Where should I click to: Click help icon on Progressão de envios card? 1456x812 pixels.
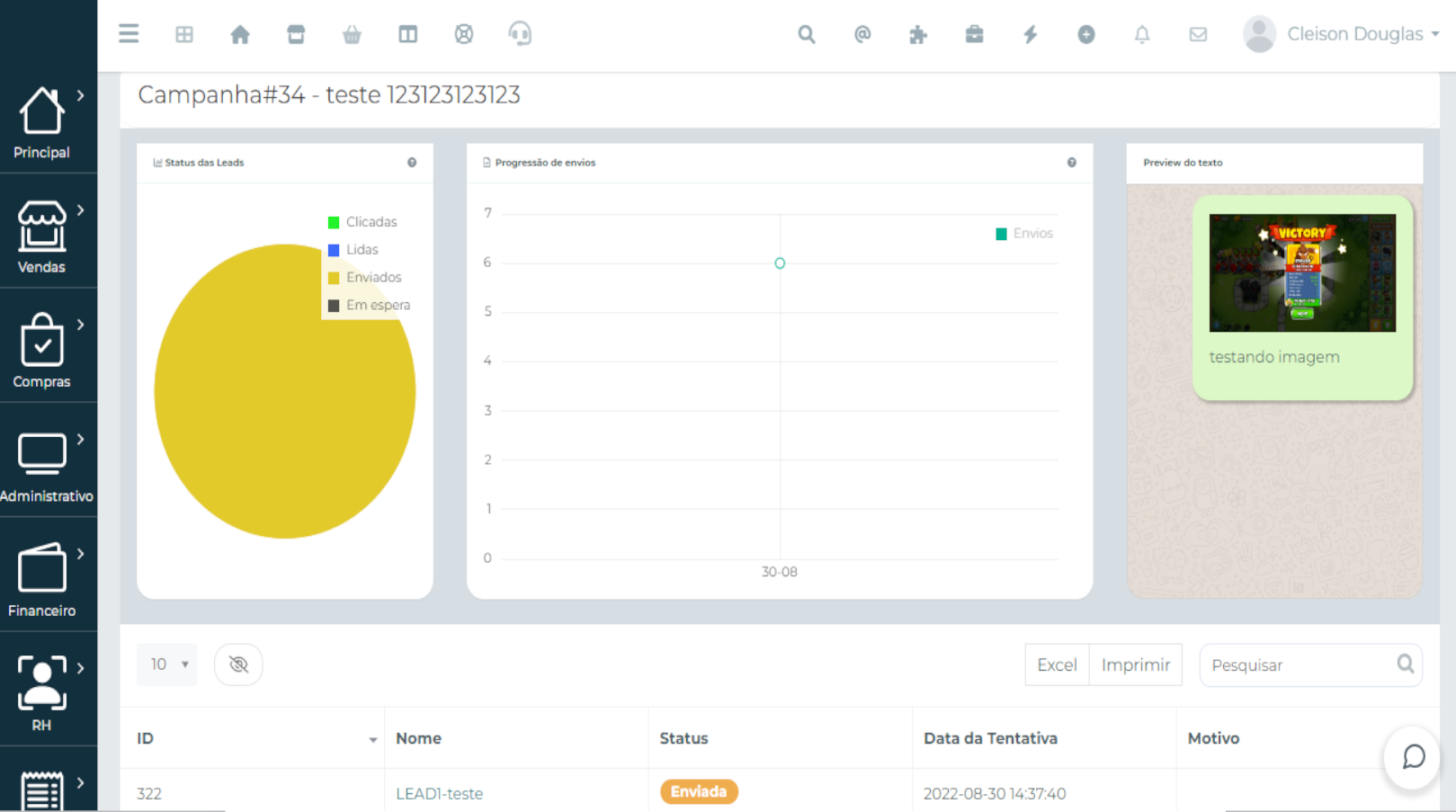pyautogui.click(x=1072, y=163)
